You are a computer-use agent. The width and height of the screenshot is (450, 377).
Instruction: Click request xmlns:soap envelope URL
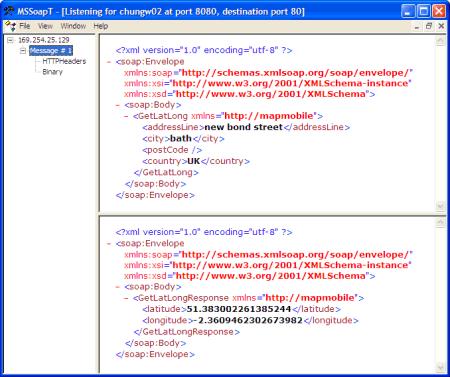pos(296,73)
